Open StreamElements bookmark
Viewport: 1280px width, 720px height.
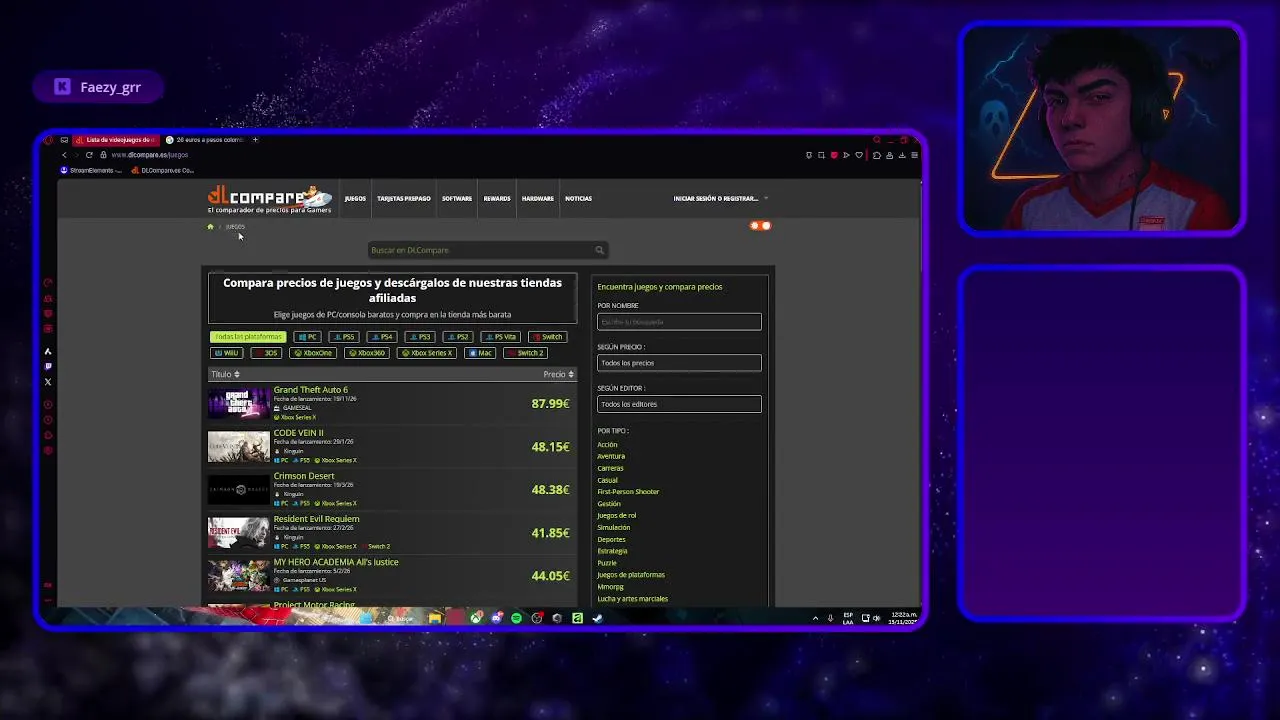coord(91,170)
